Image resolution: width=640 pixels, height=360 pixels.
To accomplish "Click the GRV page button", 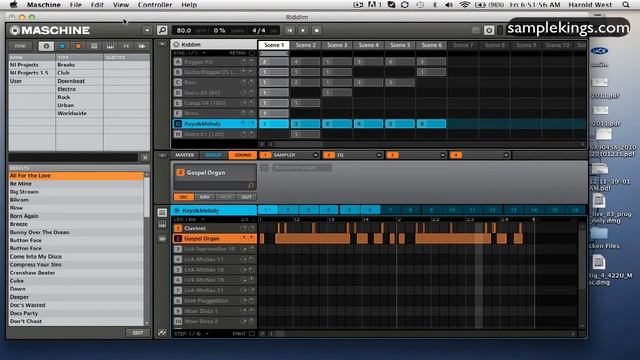I will [x=204, y=197].
